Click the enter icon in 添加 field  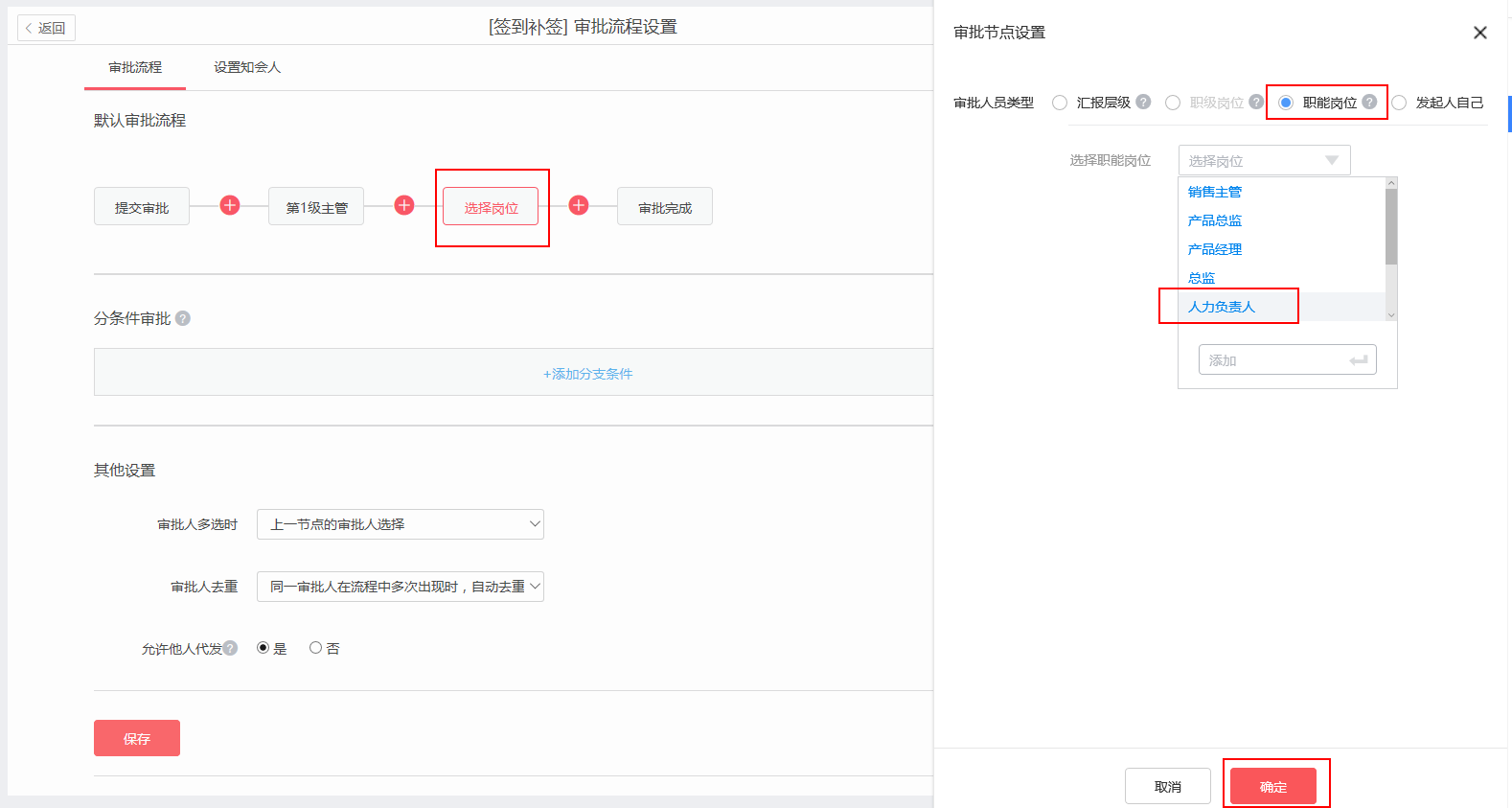point(1358,360)
